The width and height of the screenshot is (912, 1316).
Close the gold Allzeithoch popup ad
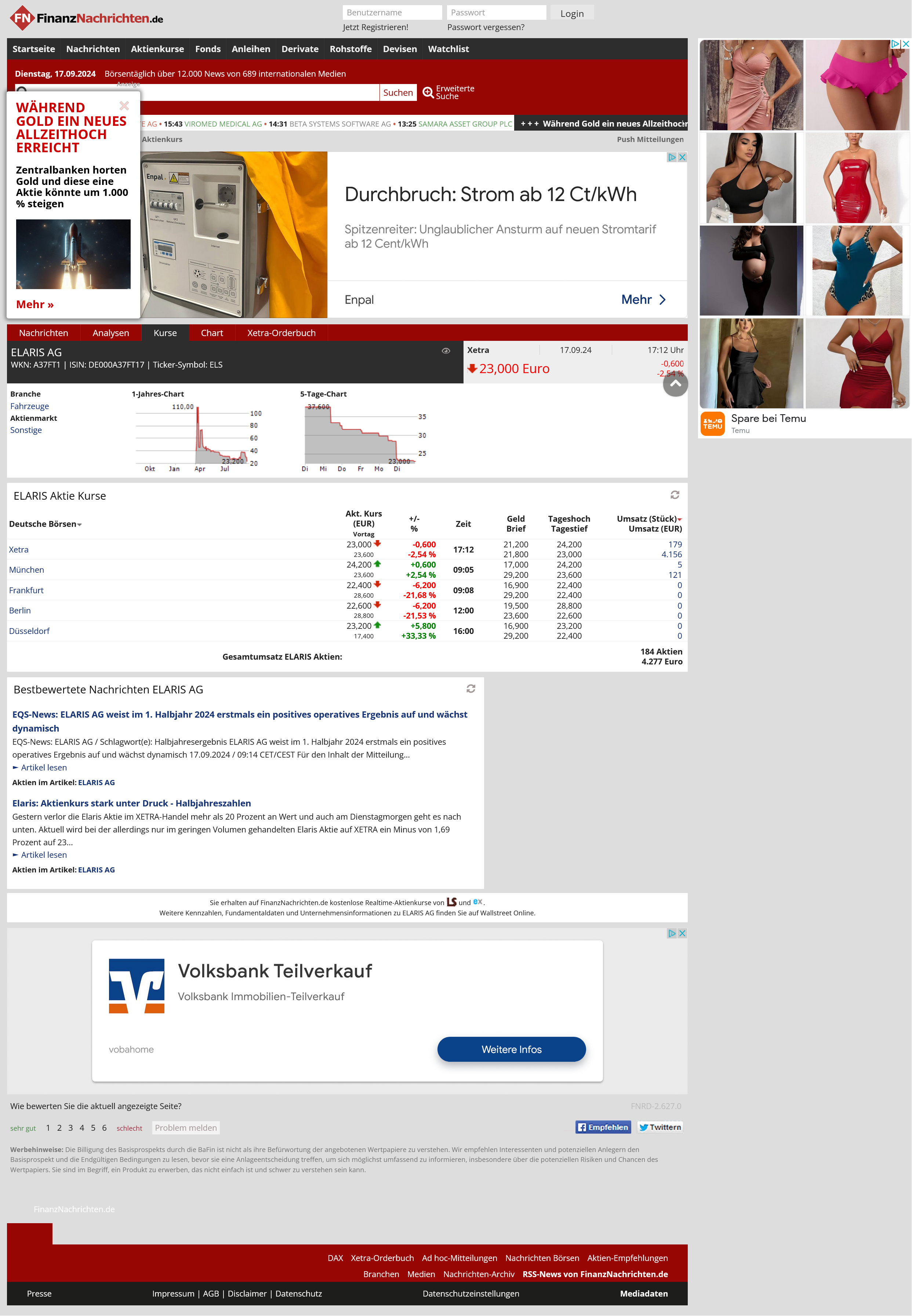click(124, 106)
